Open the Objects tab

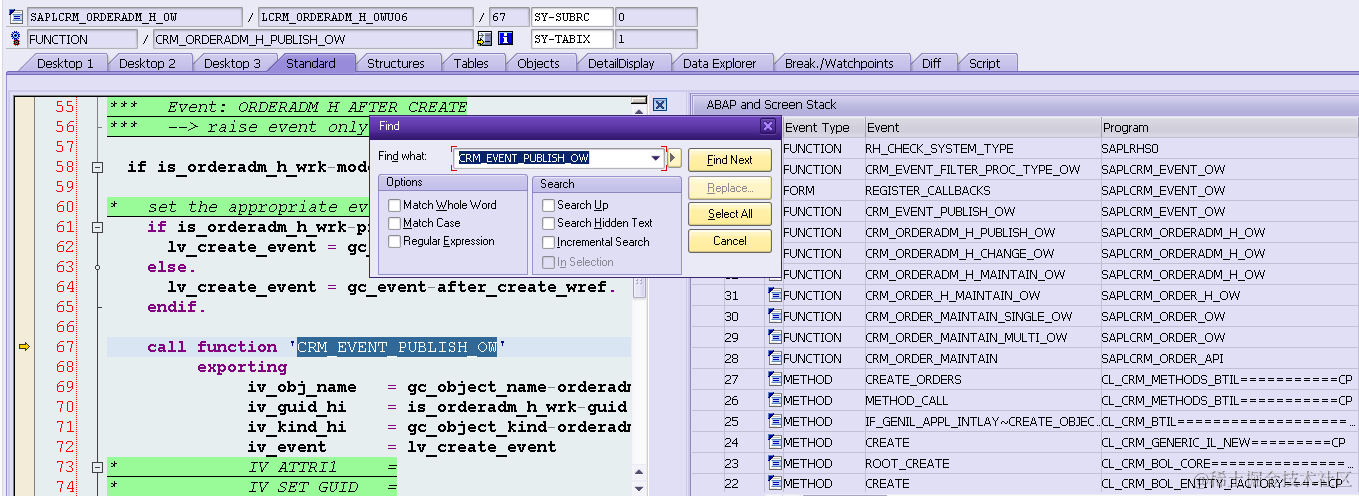pos(538,63)
